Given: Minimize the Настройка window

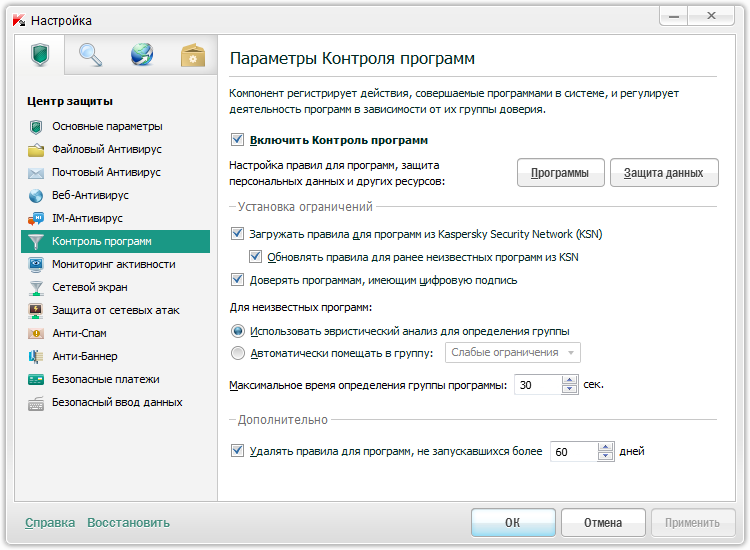Looking at the screenshot, I should (x=674, y=16).
